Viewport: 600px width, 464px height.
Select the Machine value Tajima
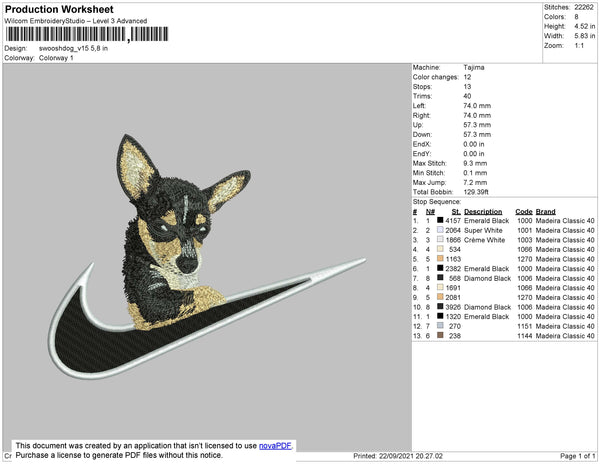pos(474,67)
